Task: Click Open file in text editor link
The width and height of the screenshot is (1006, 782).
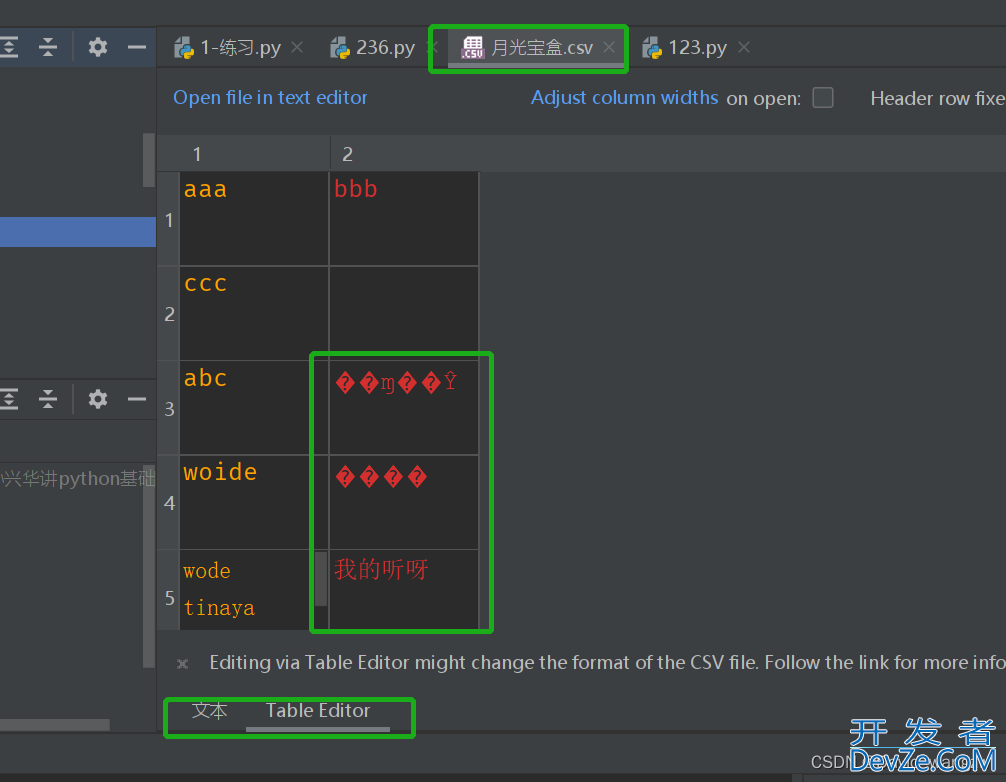Action: (x=270, y=98)
